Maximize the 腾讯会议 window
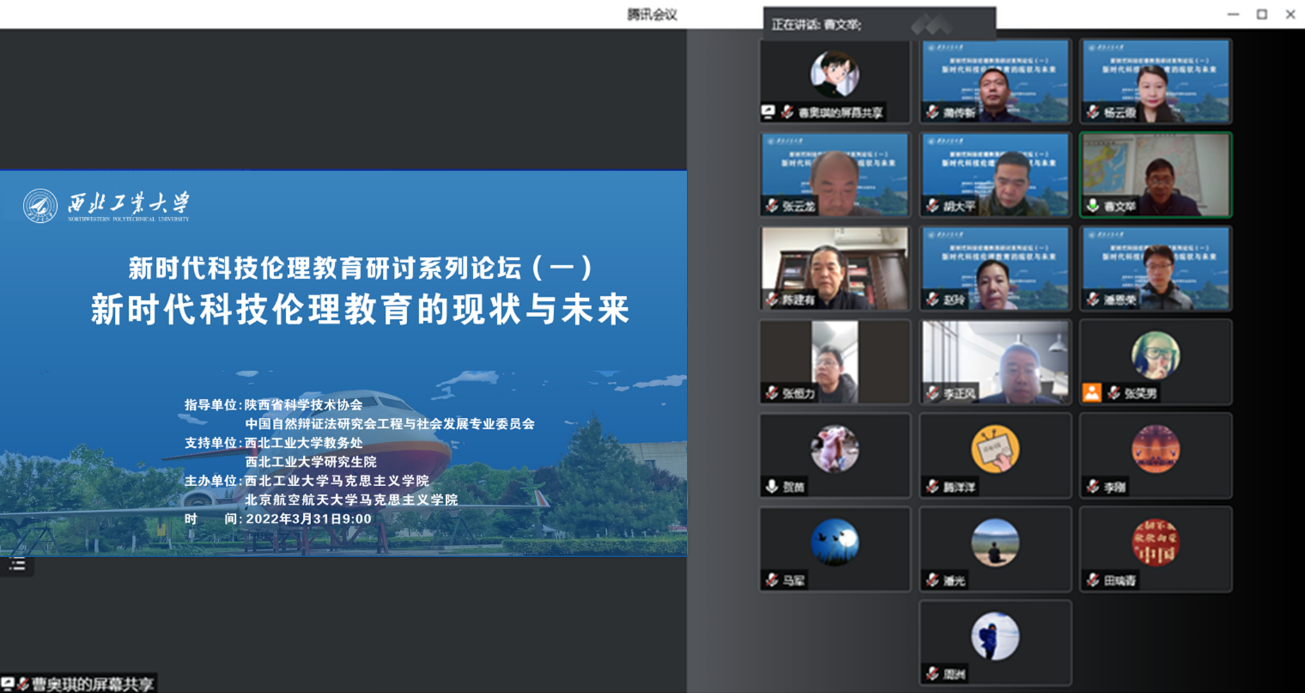This screenshot has height=693, width=1305. point(1262,14)
